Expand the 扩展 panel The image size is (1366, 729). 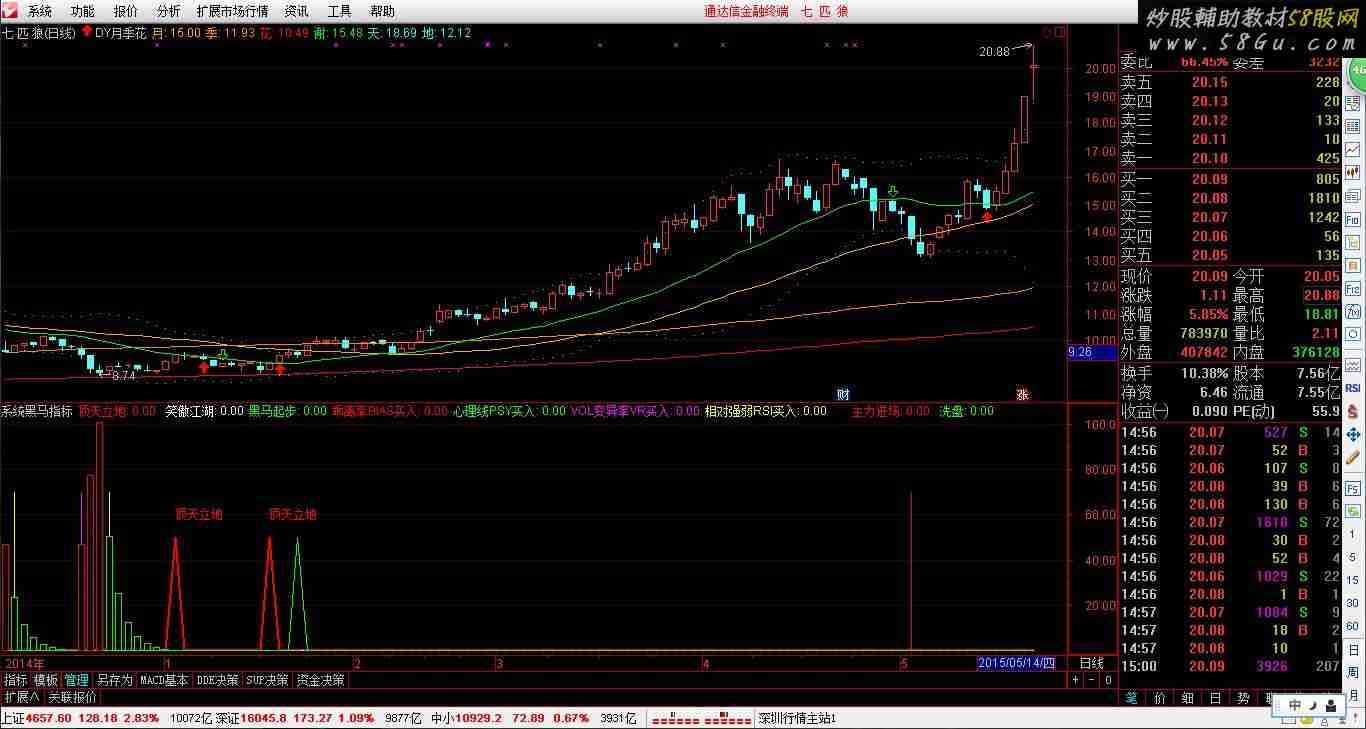(x=21, y=697)
